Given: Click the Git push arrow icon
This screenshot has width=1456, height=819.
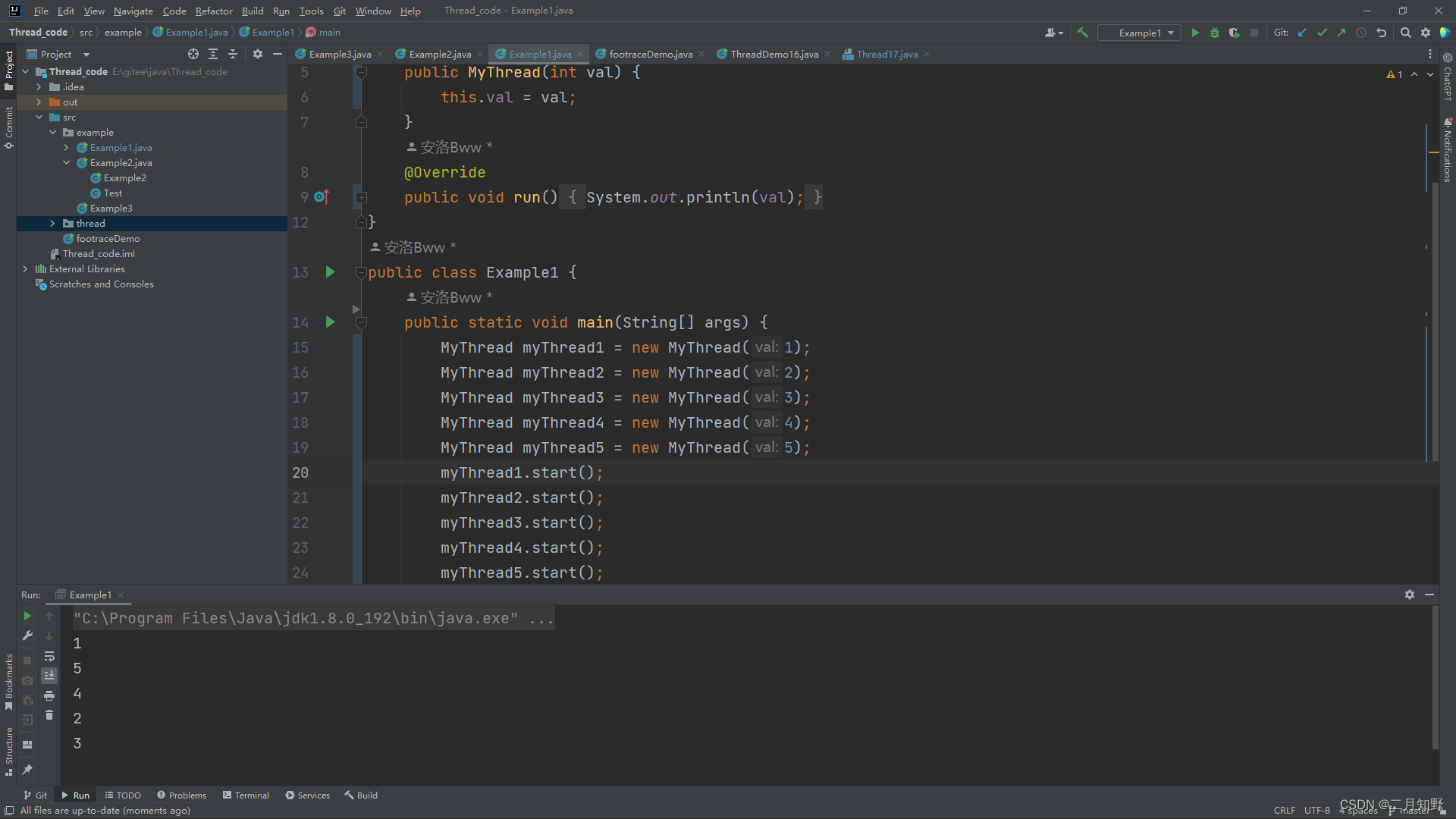Looking at the screenshot, I should coord(1341,33).
